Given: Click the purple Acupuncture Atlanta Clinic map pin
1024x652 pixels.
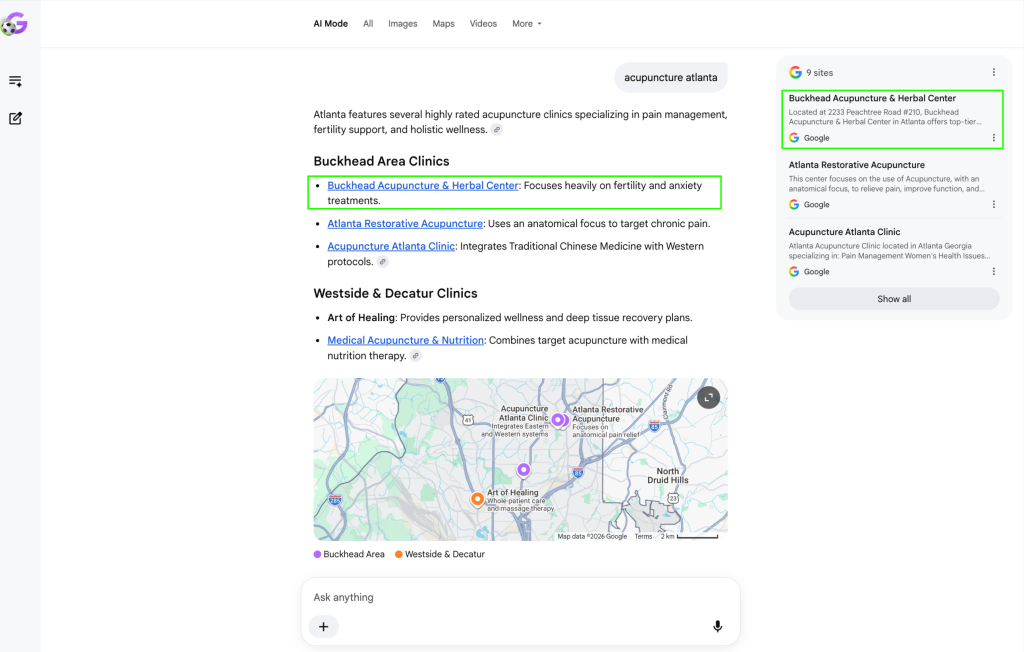Looking at the screenshot, I should (x=557, y=419).
